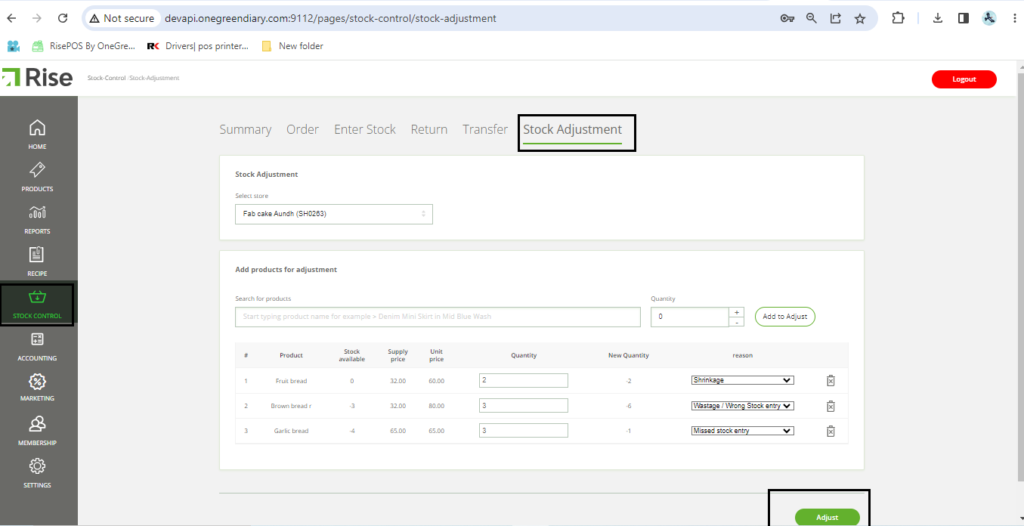Screen dimensions: 1024x526
Task: Open Settings from the sidebar
Action: (37, 471)
